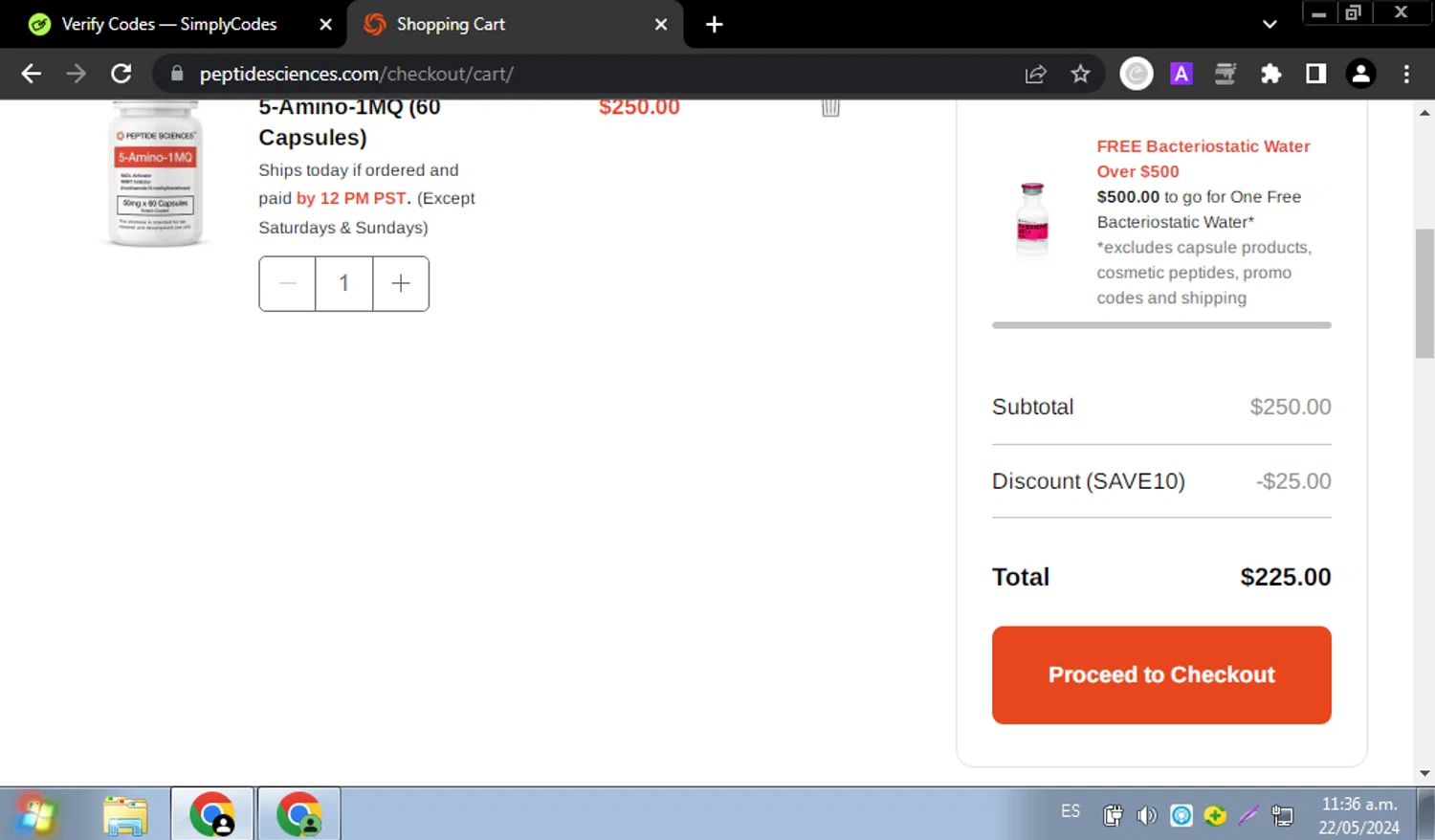This screenshot has height=840, width=1435.
Task: Click the scrollbar up arrow
Action: 1424,112
